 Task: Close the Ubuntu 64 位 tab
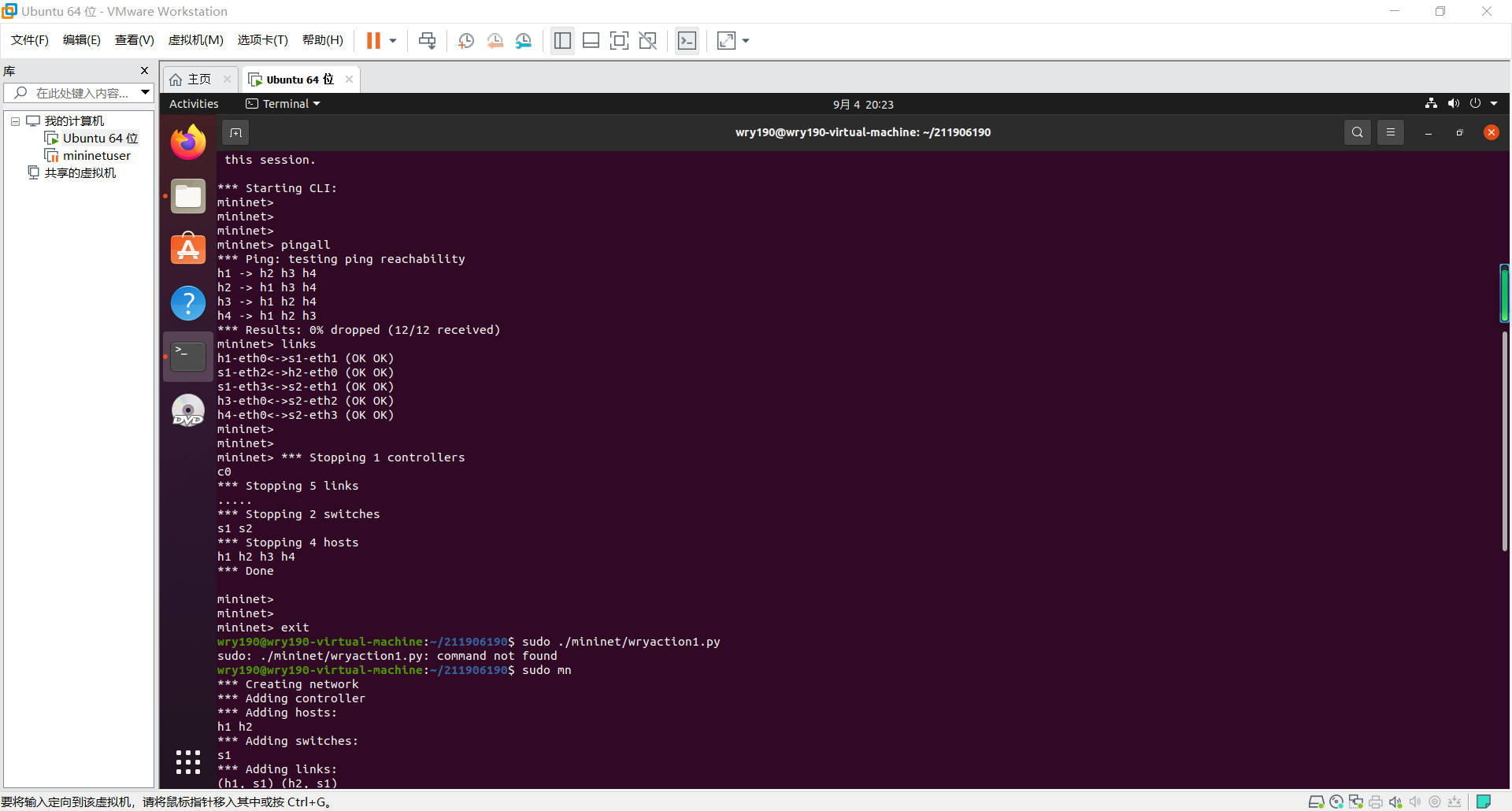click(349, 79)
